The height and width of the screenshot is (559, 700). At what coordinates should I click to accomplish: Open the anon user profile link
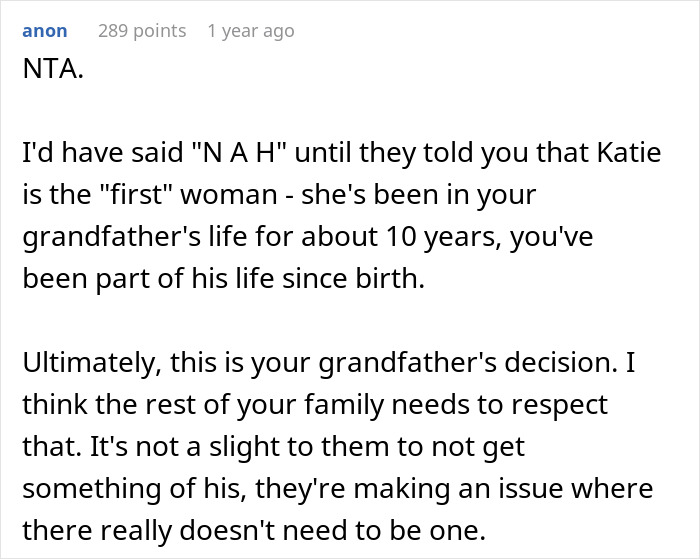click(x=45, y=31)
